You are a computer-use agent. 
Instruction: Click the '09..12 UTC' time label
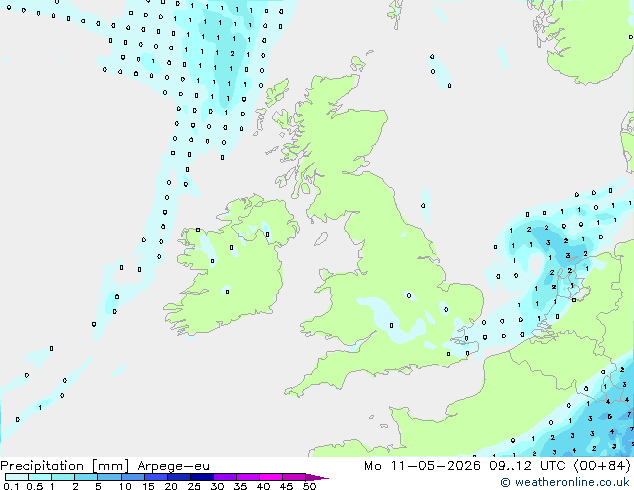point(527,466)
